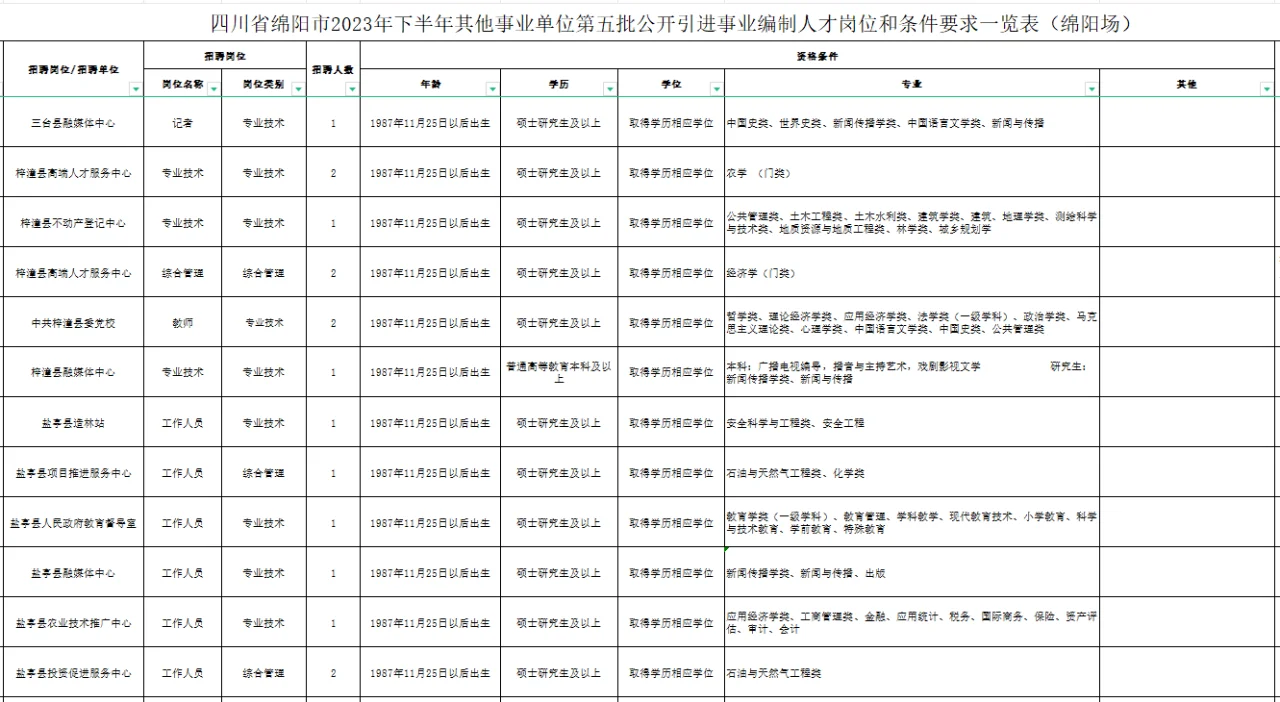Select 招聘人数 value in 中共梓潼县委党校 row
This screenshot has width=1280, height=702.
[333, 323]
